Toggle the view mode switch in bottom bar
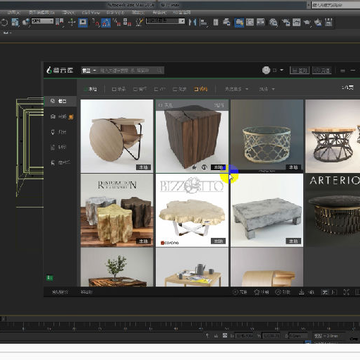Screen dimensions: 360x360 point(329,292)
